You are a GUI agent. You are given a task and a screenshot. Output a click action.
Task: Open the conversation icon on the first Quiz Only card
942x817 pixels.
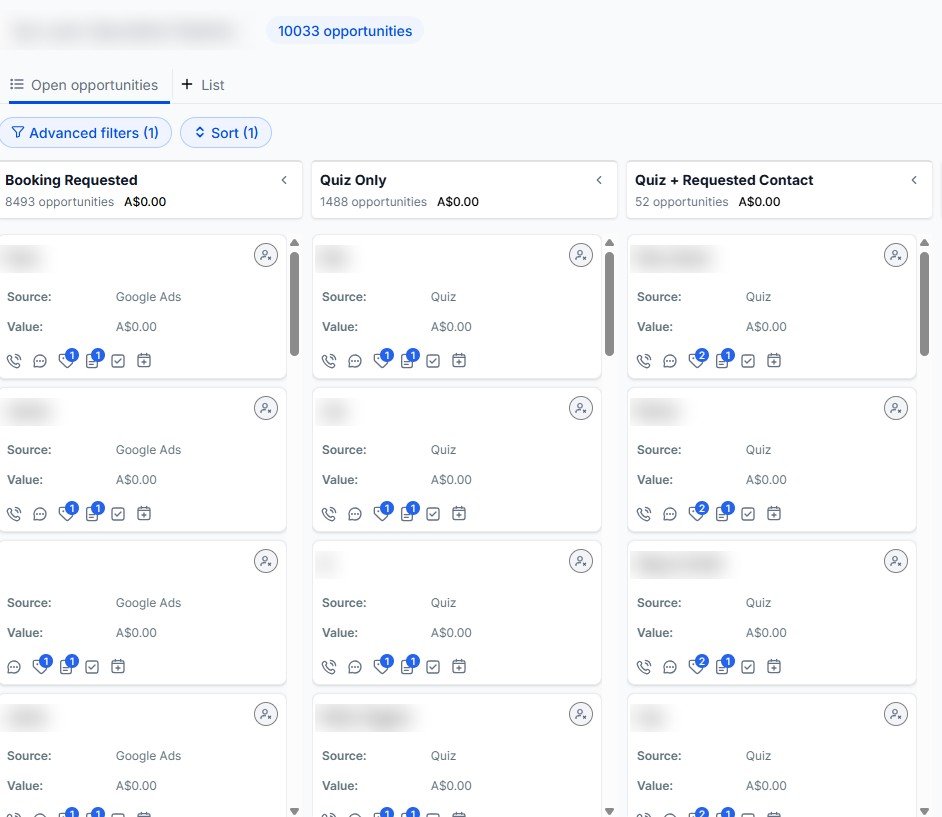[x=355, y=361]
